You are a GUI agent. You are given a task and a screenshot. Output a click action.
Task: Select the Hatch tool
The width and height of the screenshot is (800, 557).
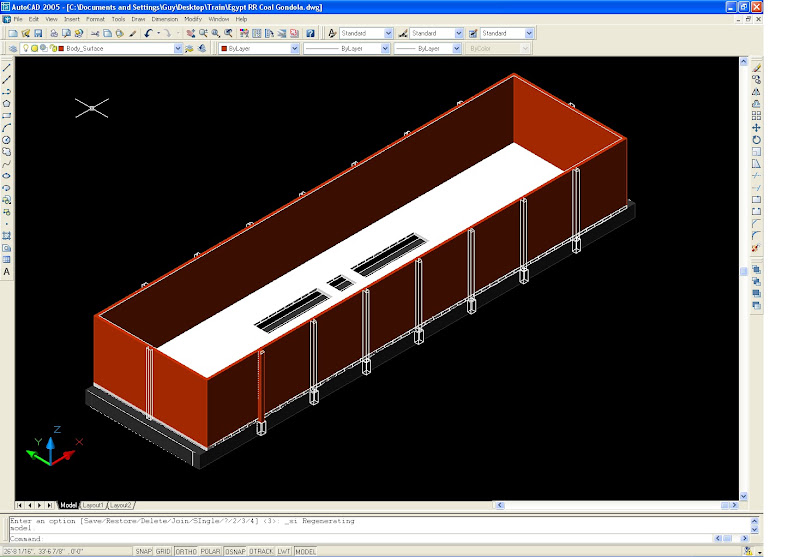point(7,236)
